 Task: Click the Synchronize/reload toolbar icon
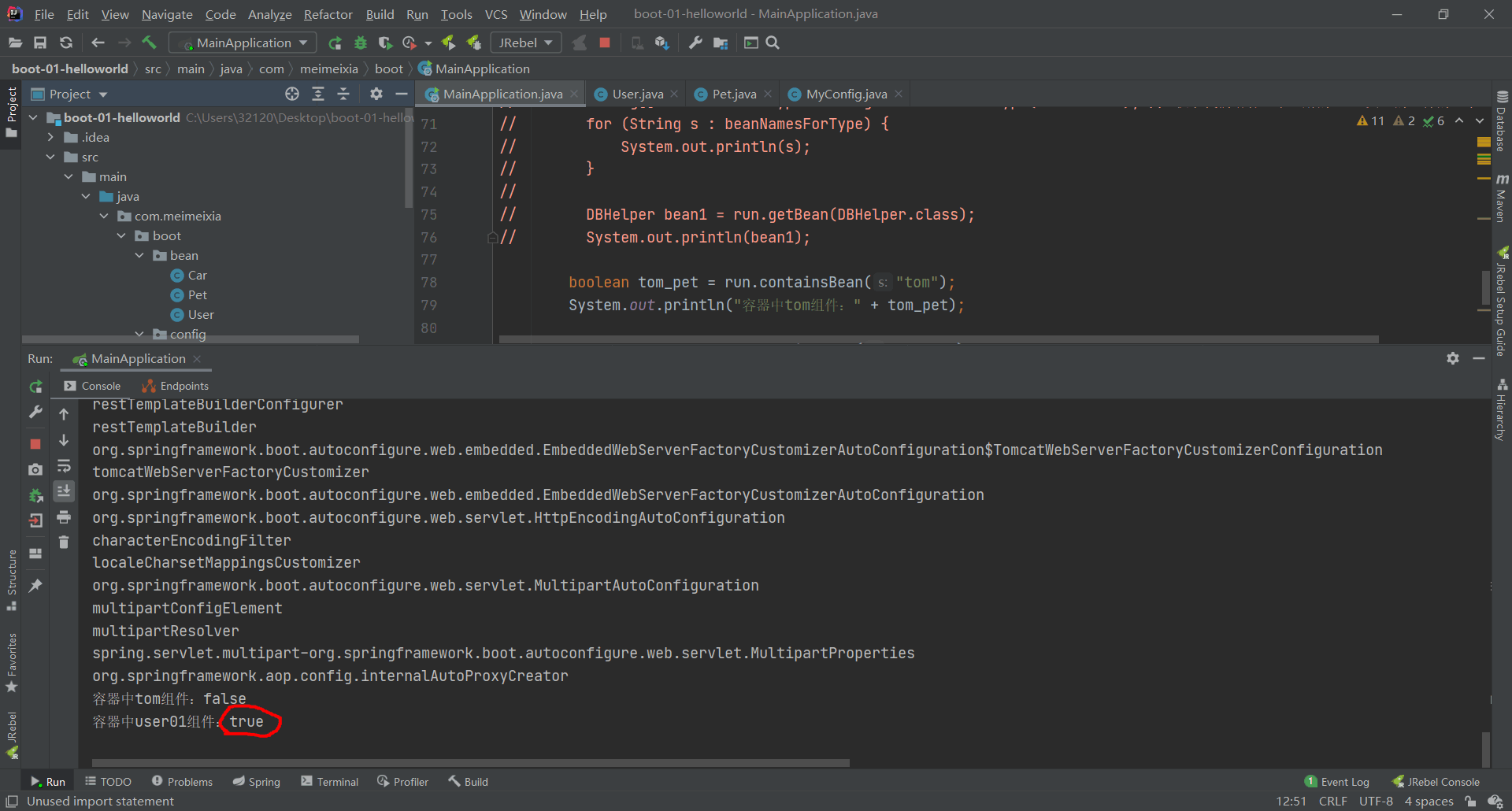66,43
